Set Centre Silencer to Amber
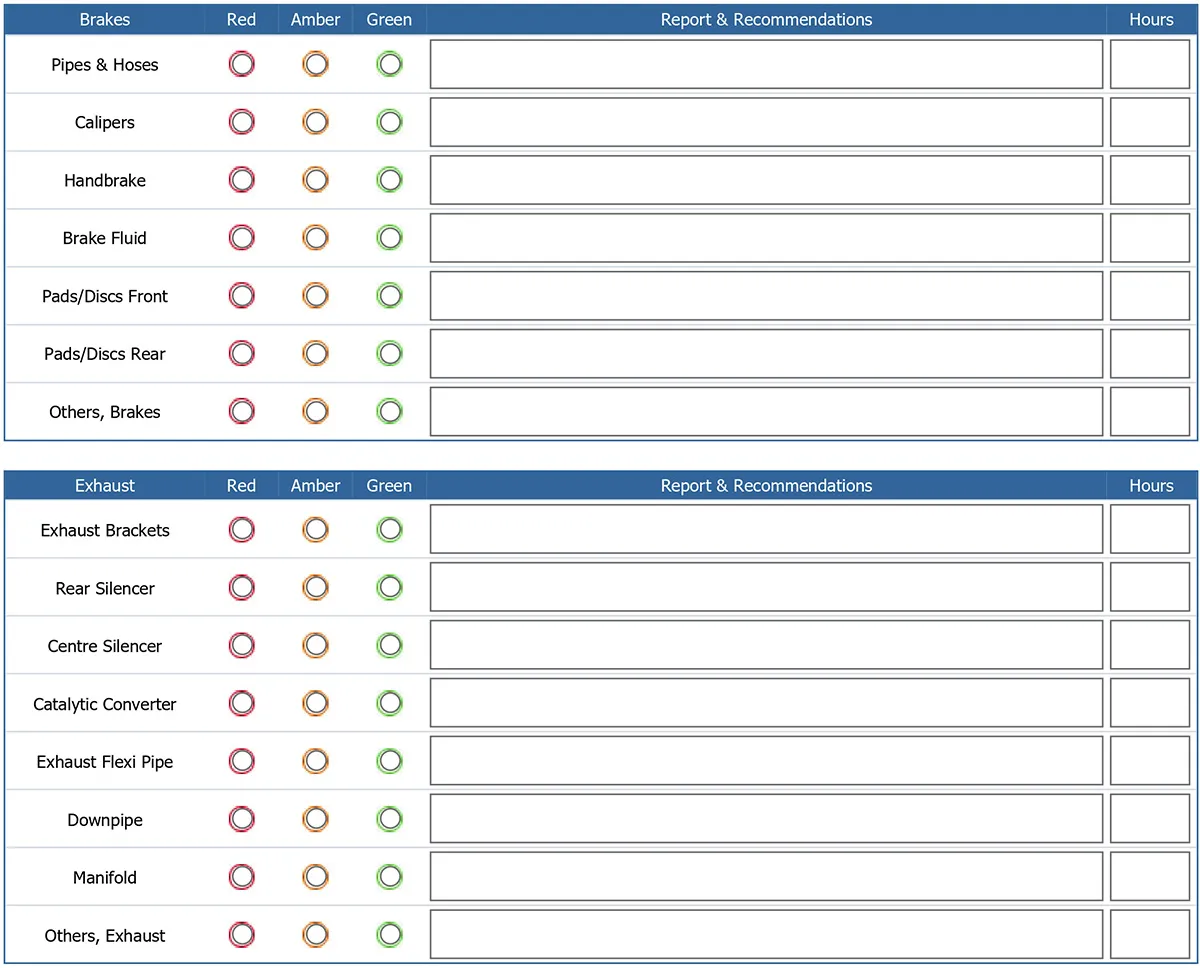 (315, 646)
